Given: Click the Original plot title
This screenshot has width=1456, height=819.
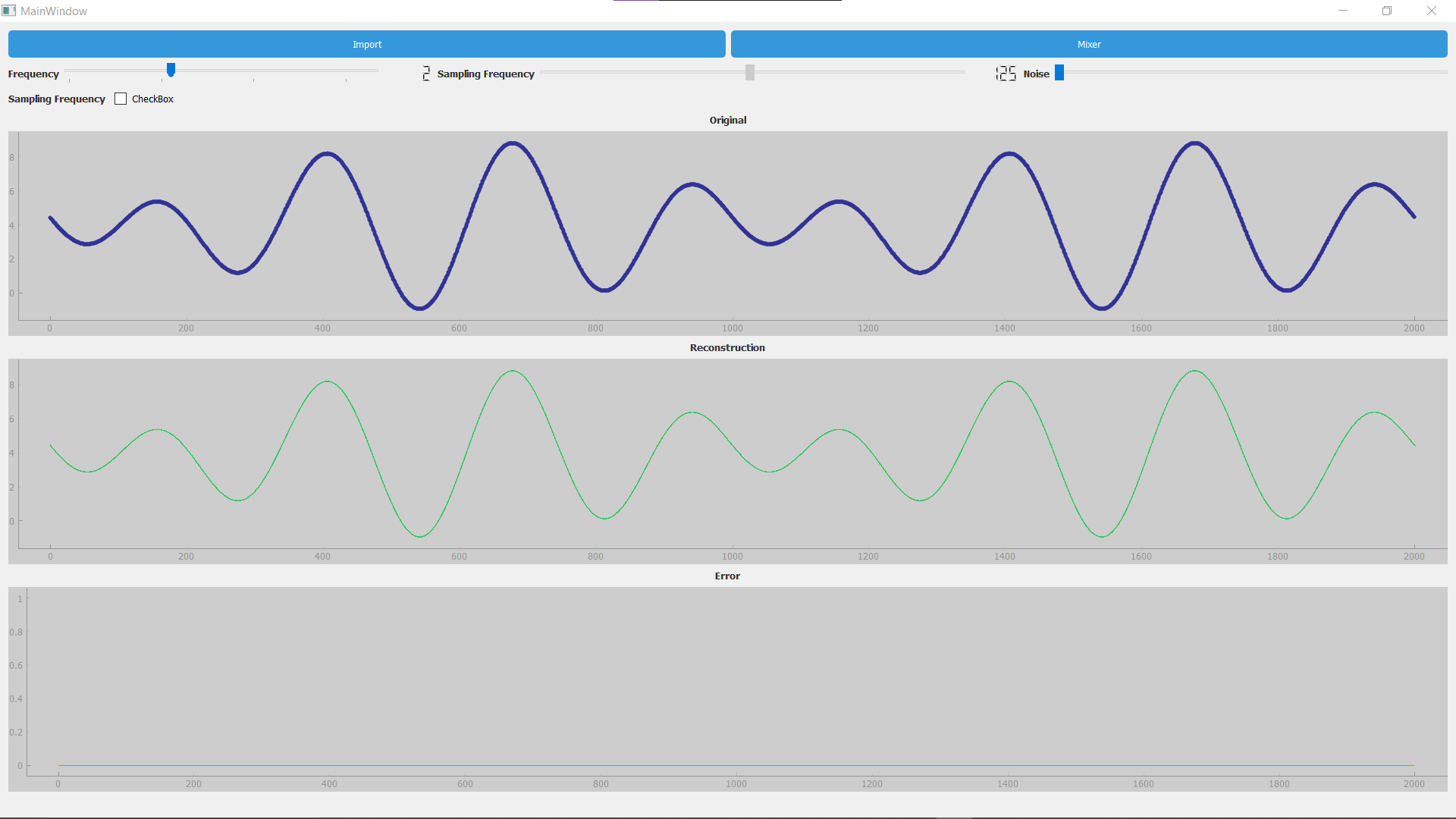Looking at the screenshot, I should [x=727, y=120].
